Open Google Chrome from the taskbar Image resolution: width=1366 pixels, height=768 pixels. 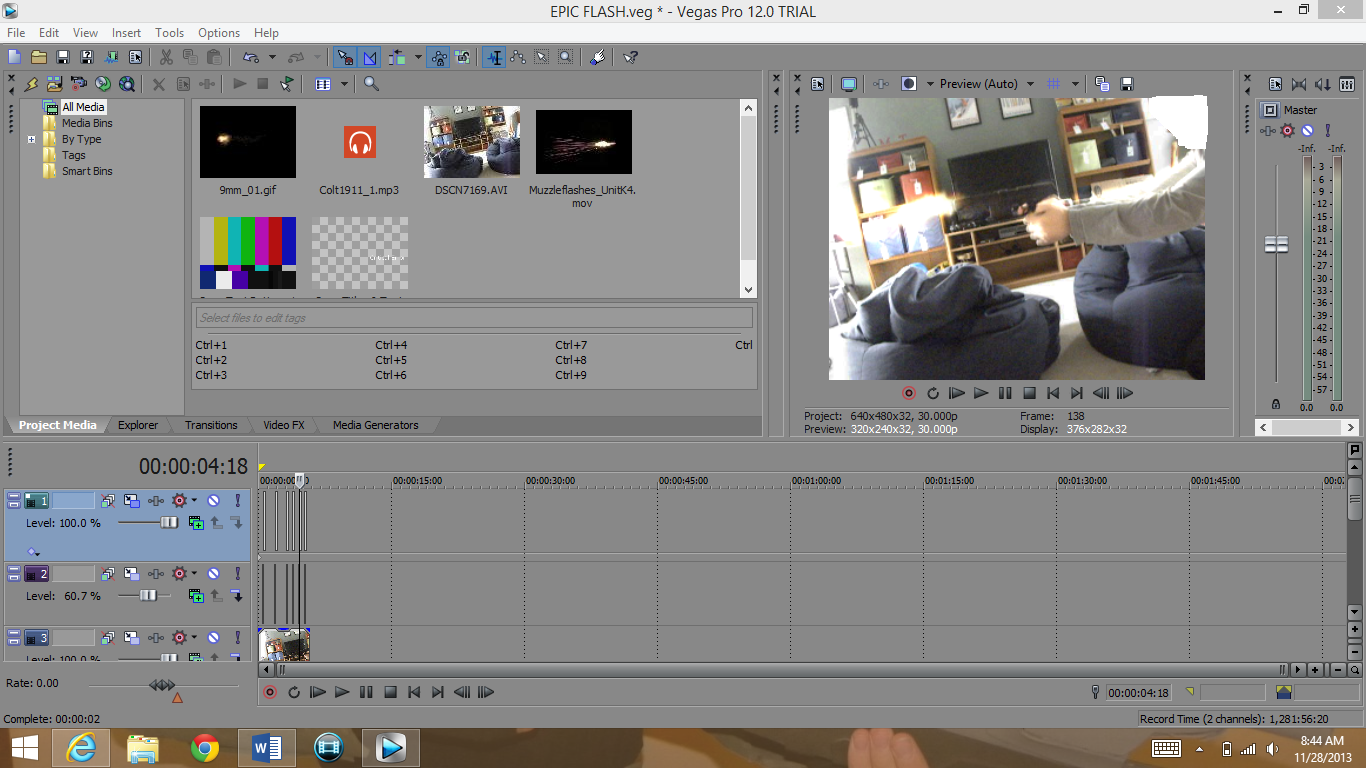point(205,747)
